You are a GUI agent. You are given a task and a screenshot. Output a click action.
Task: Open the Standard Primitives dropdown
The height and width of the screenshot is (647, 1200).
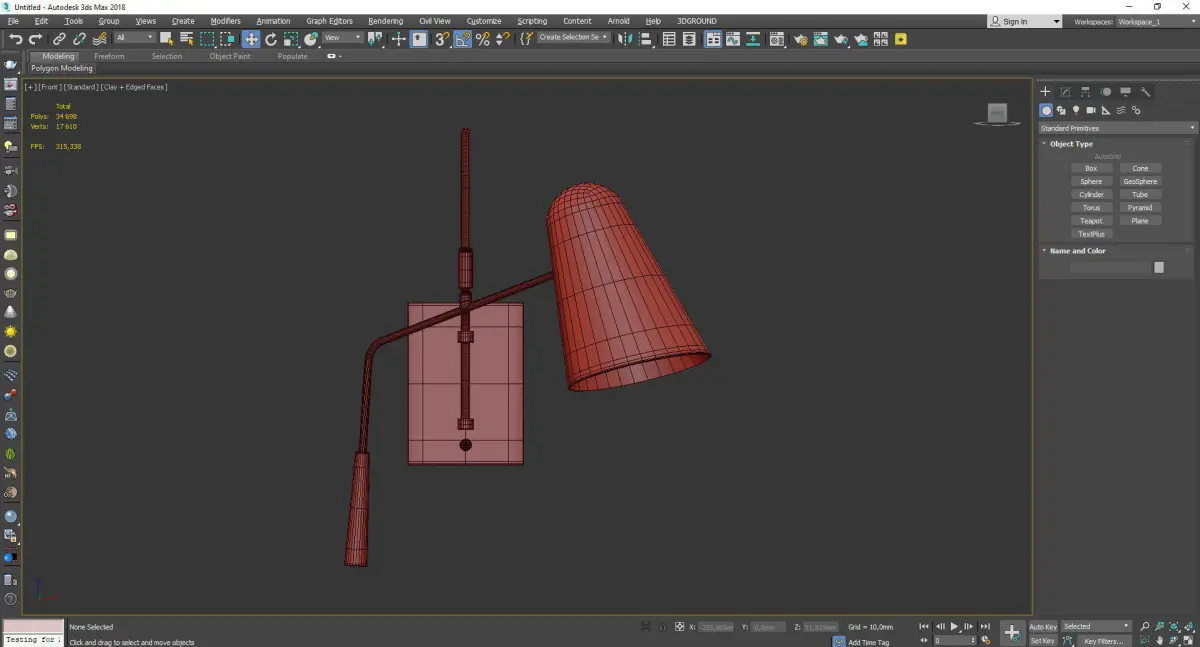pyautogui.click(x=1117, y=128)
